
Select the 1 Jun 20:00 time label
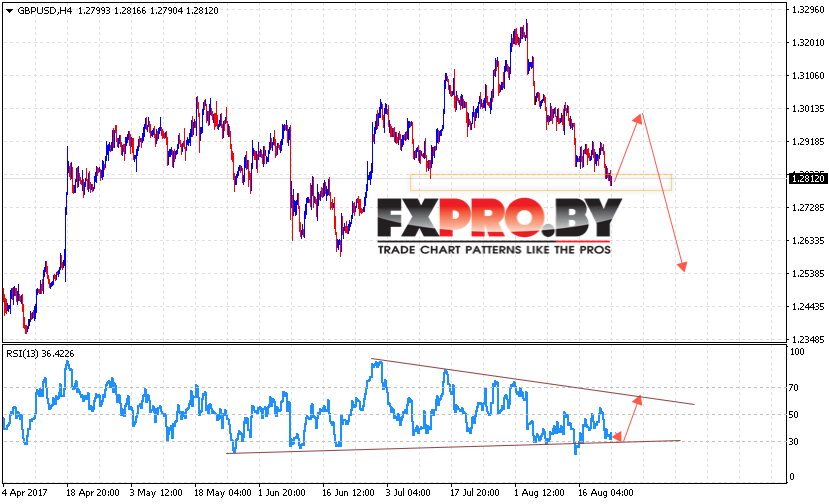(x=282, y=493)
